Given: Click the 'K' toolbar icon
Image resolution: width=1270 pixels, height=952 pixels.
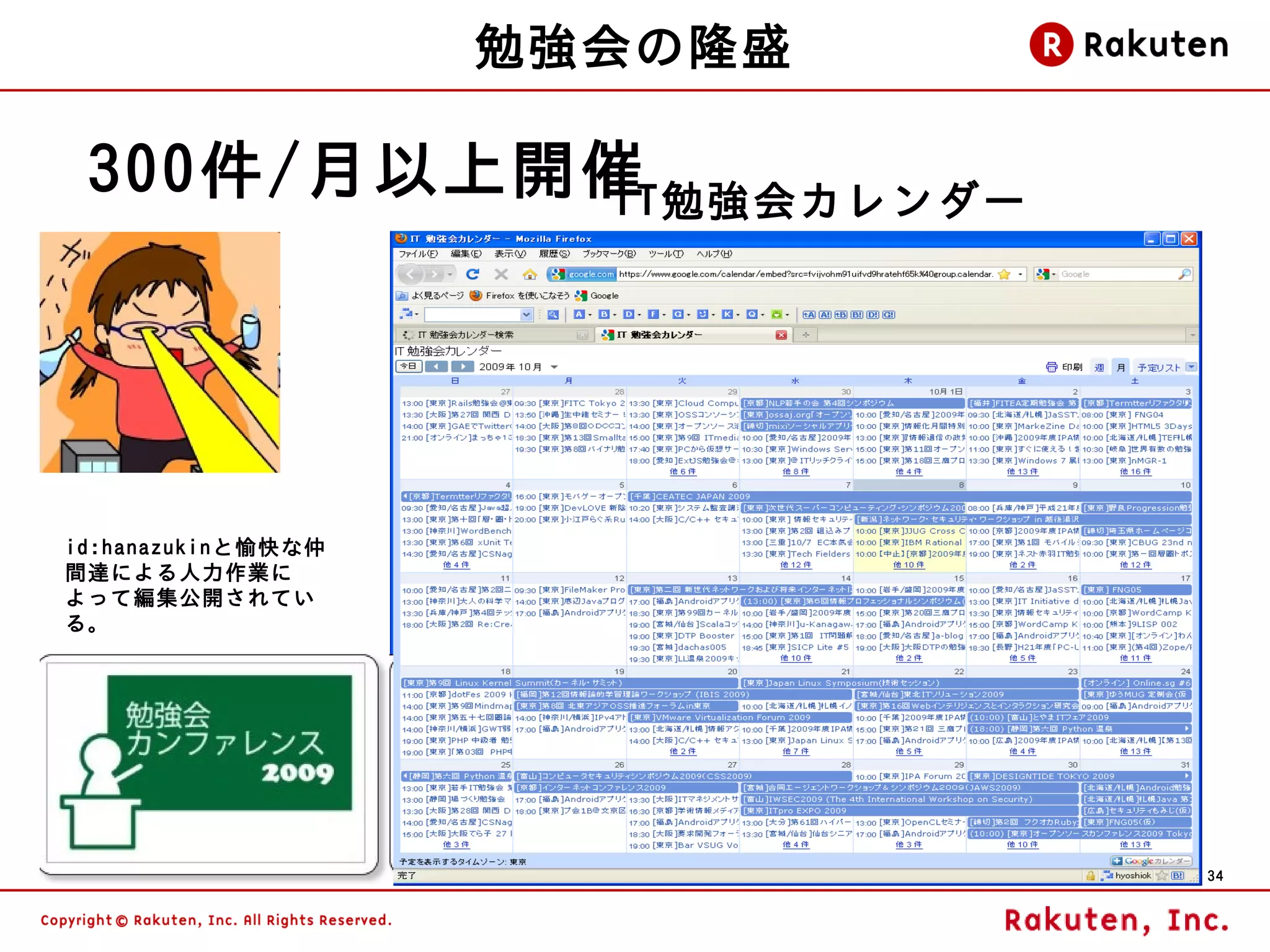Looking at the screenshot, I should click(727, 314).
